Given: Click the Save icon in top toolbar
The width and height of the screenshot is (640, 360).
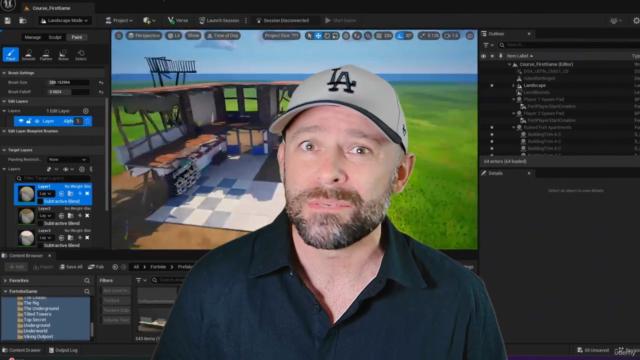Looking at the screenshot, I should (8, 20).
